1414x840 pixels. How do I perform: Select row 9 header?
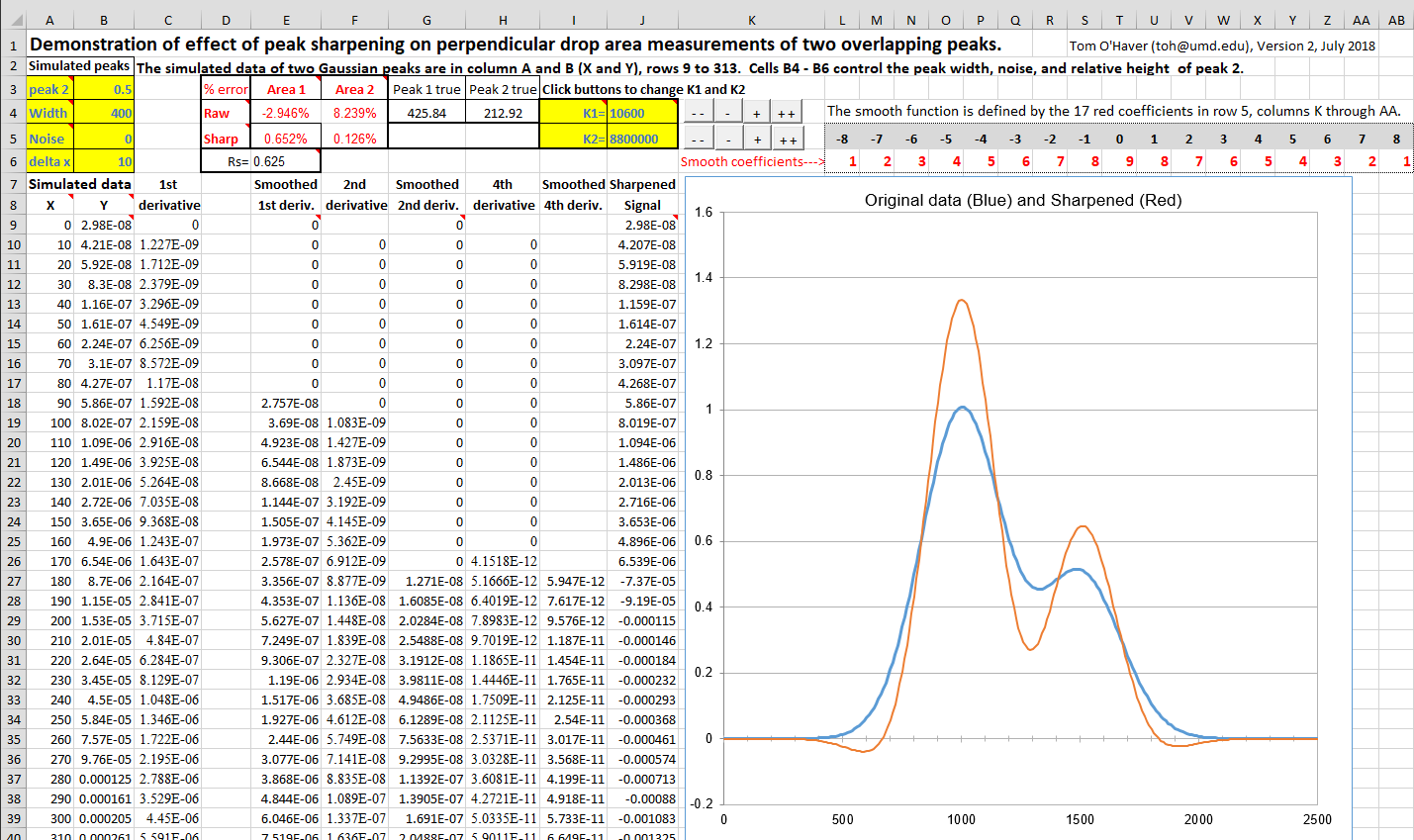click(x=14, y=225)
